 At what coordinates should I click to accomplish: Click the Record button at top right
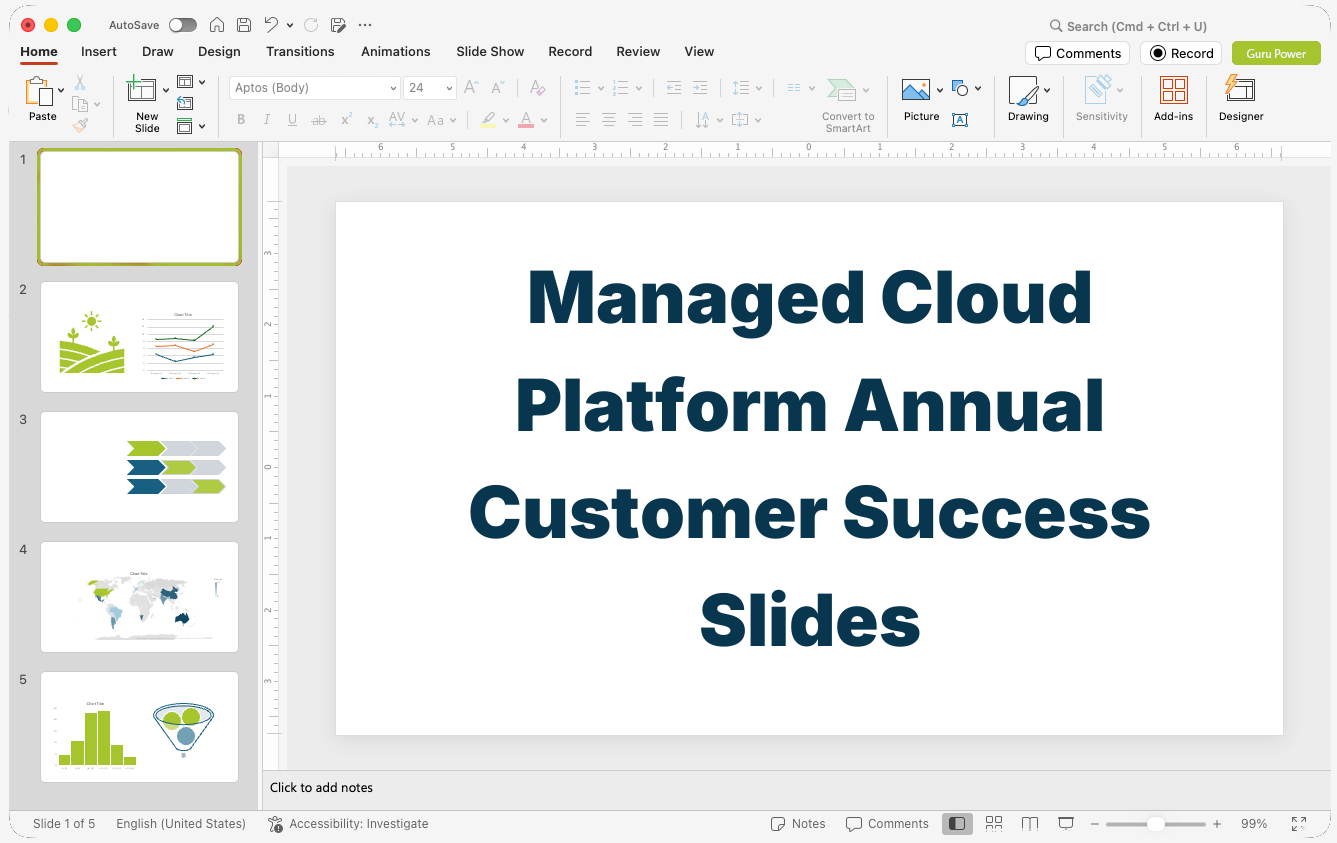1181,53
